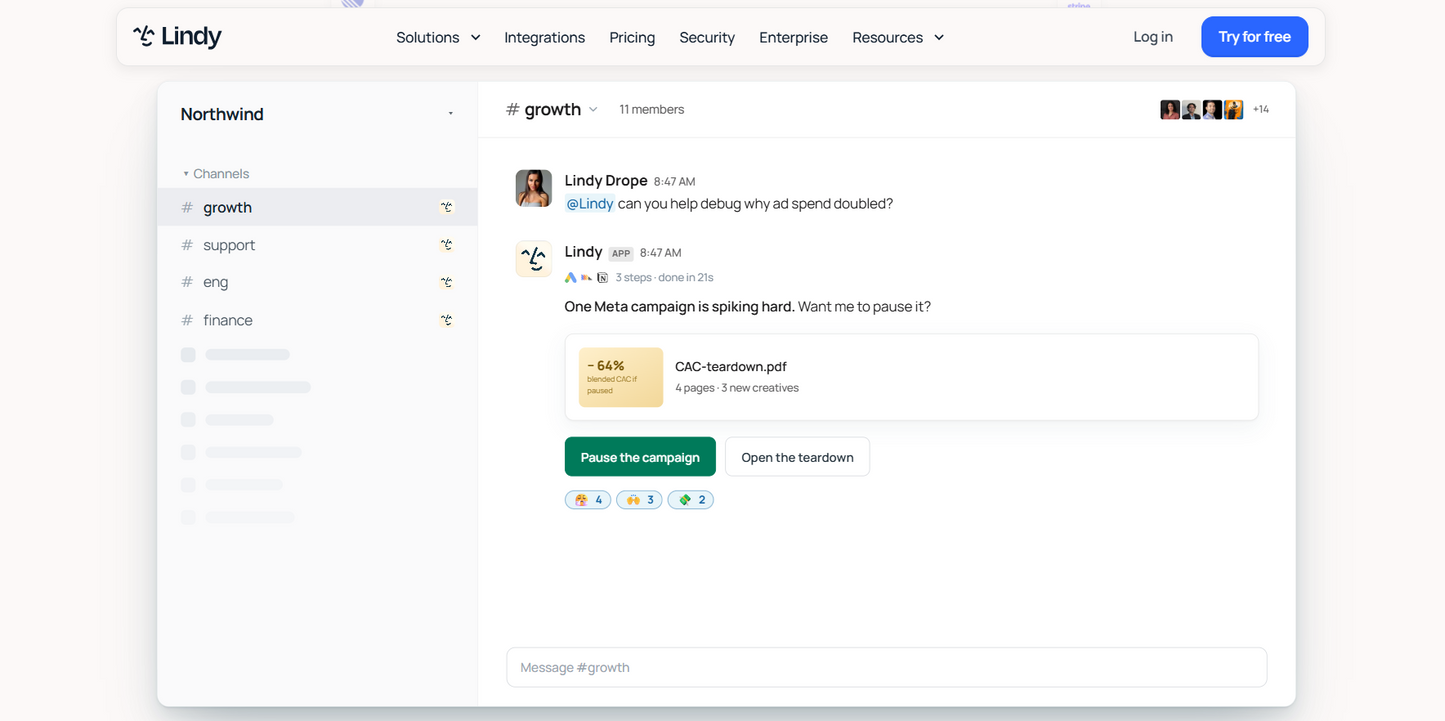1445x721 pixels.
Task: Select the support channel
Action: click(x=317, y=245)
